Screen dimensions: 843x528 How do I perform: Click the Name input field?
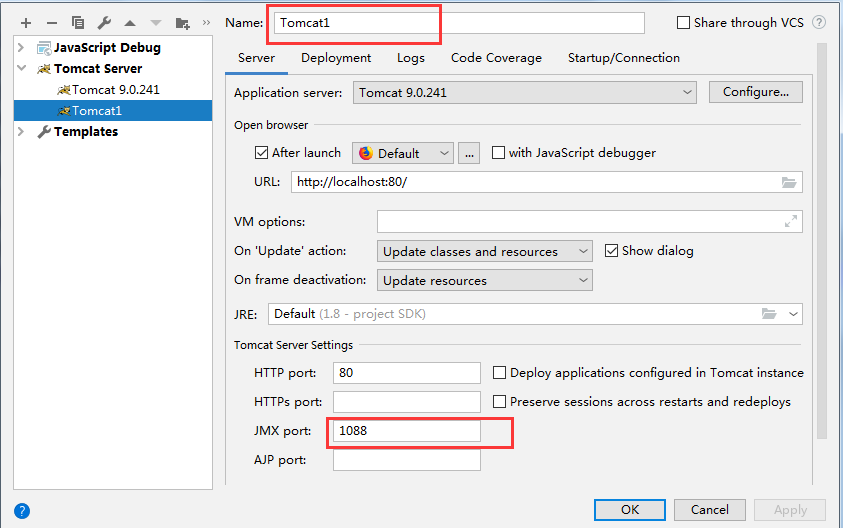coord(459,23)
